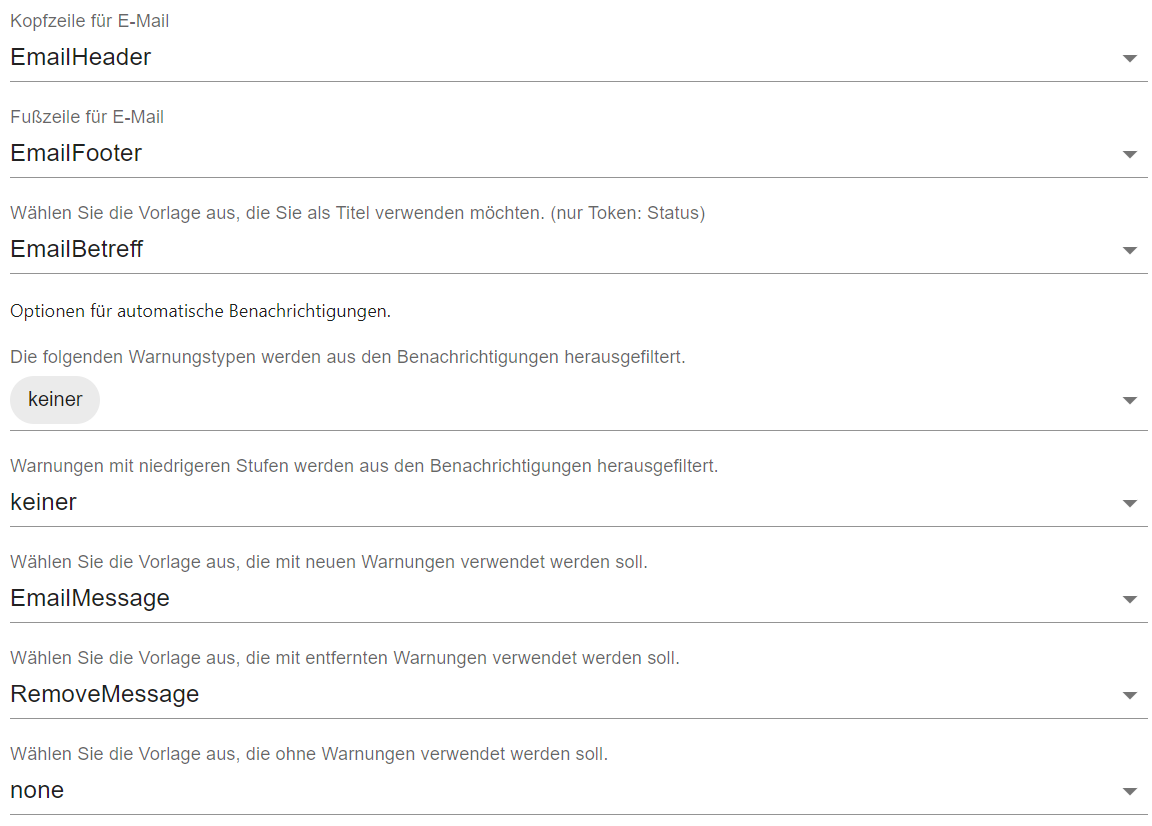Click label about Vorlage ohne Warnungen
Image resolution: width=1152 pixels, height=826 pixels.
click(x=309, y=754)
